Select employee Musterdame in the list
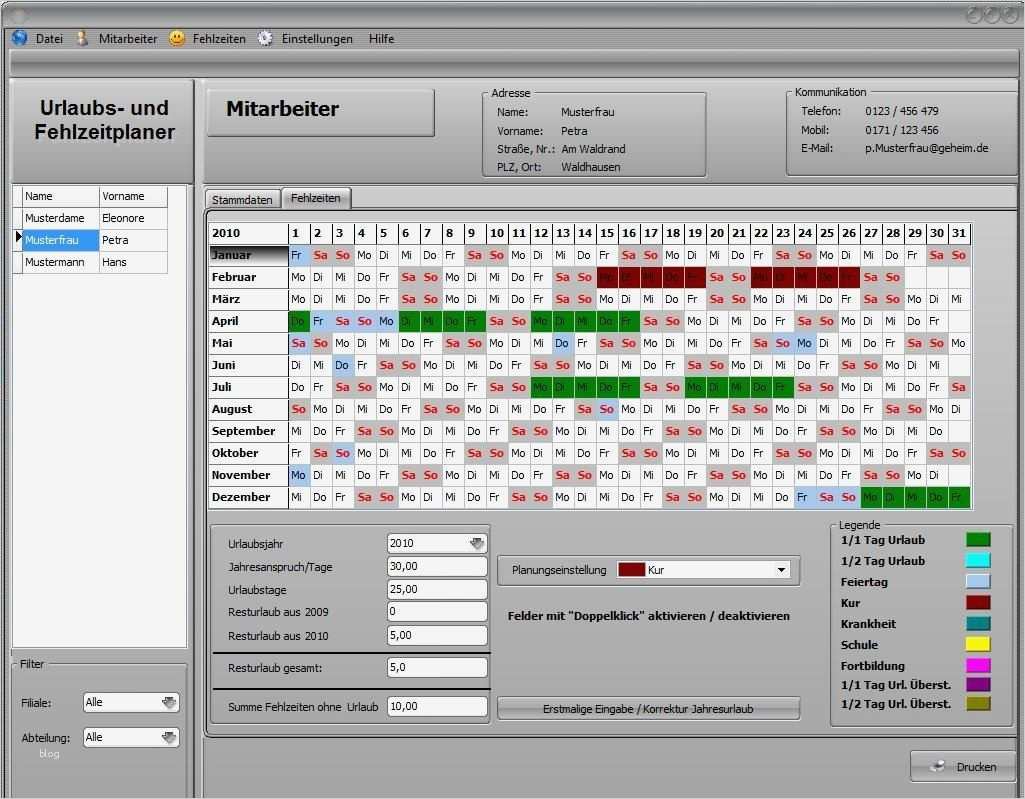 (60, 218)
